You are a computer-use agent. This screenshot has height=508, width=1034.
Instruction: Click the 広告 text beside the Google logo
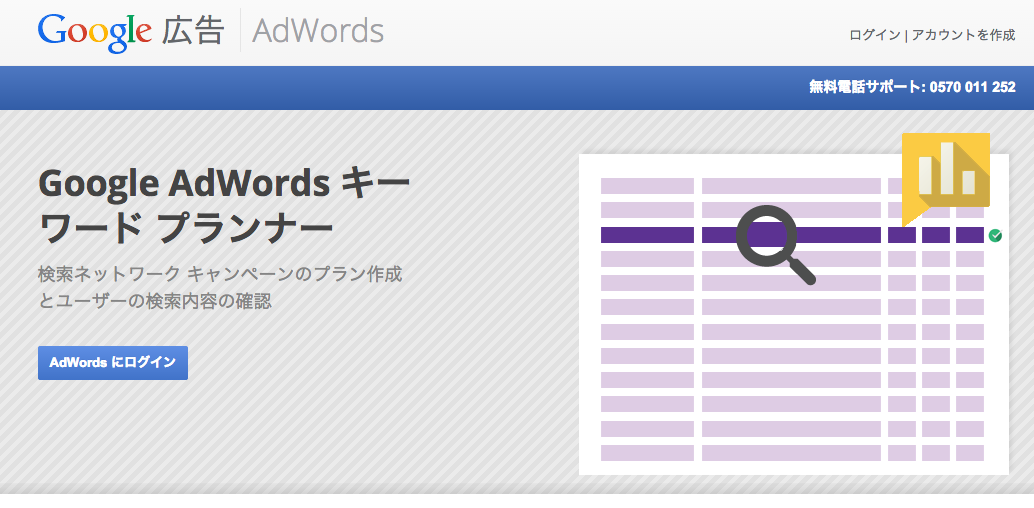coord(193,31)
